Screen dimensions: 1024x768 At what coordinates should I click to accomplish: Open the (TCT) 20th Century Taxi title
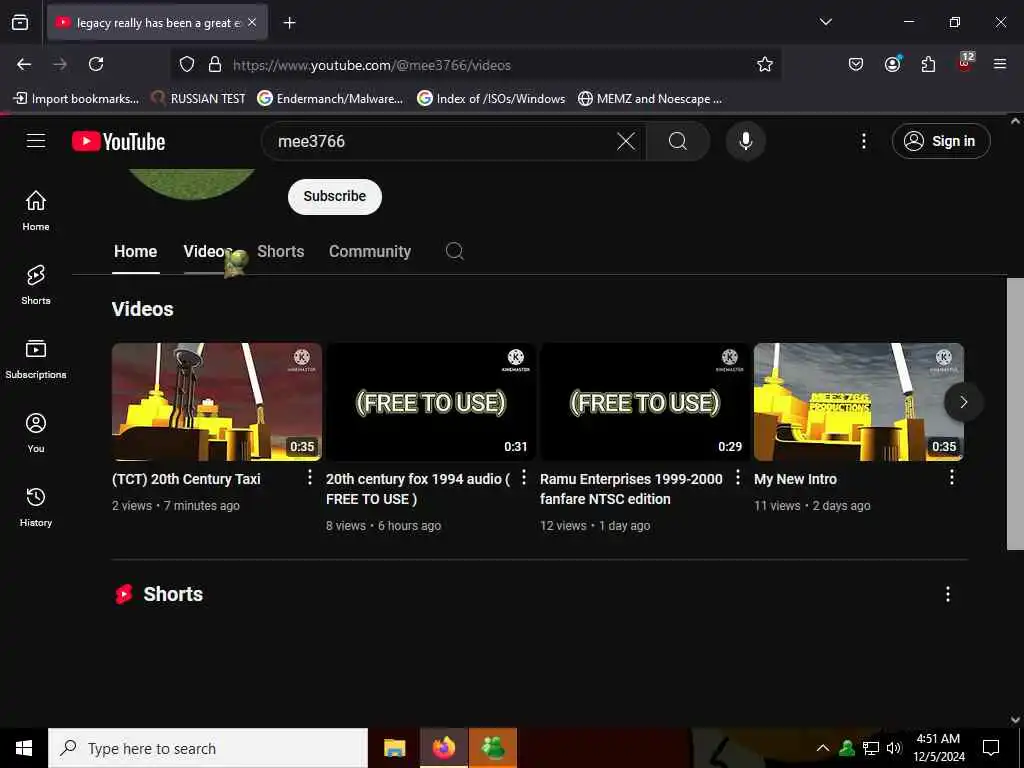(x=186, y=479)
